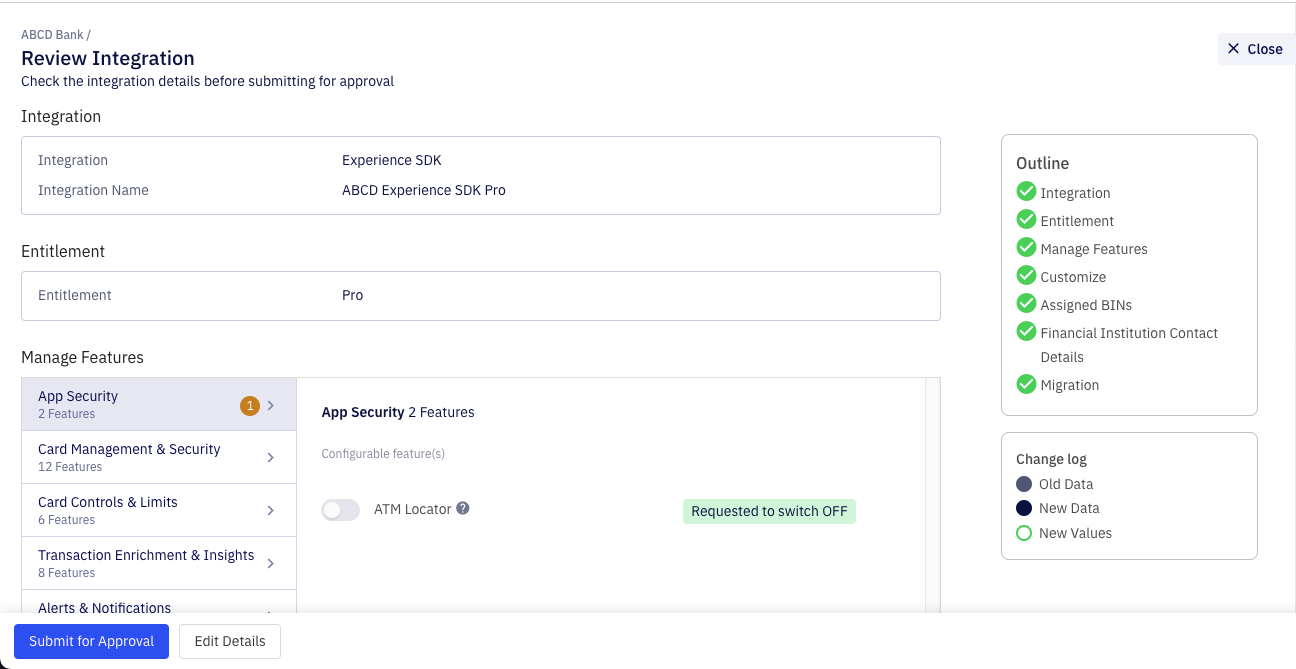Viewport: 1296px width, 669px height.
Task: Click the Edit Details button
Action: [230, 641]
